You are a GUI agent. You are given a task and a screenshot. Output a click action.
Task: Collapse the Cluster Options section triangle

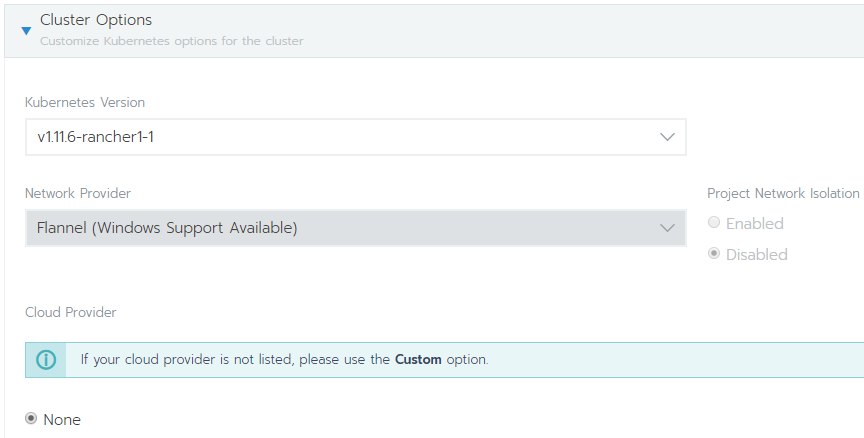click(26, 31)
